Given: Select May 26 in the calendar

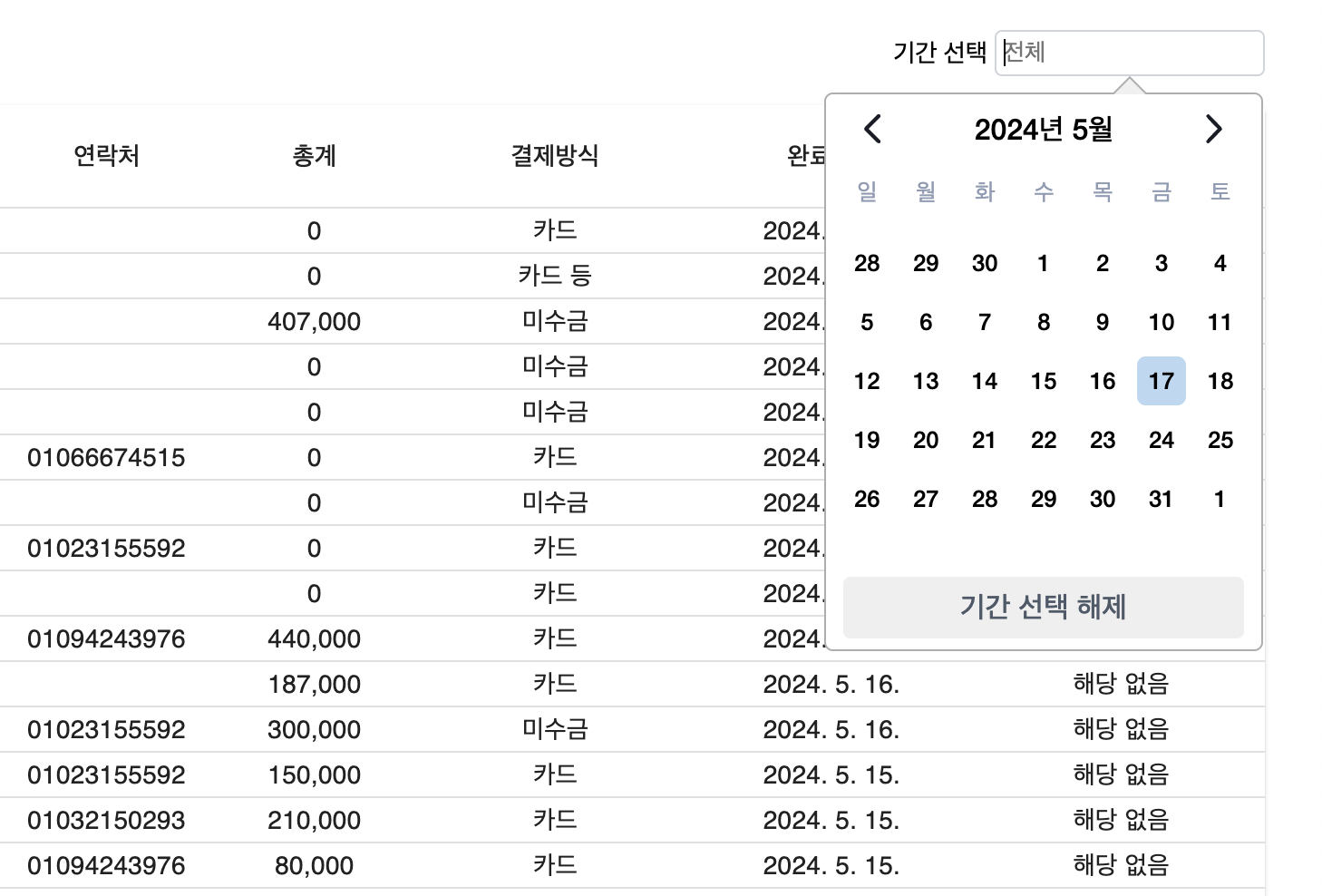Looking at the screenshot, I should click(867, 499).
